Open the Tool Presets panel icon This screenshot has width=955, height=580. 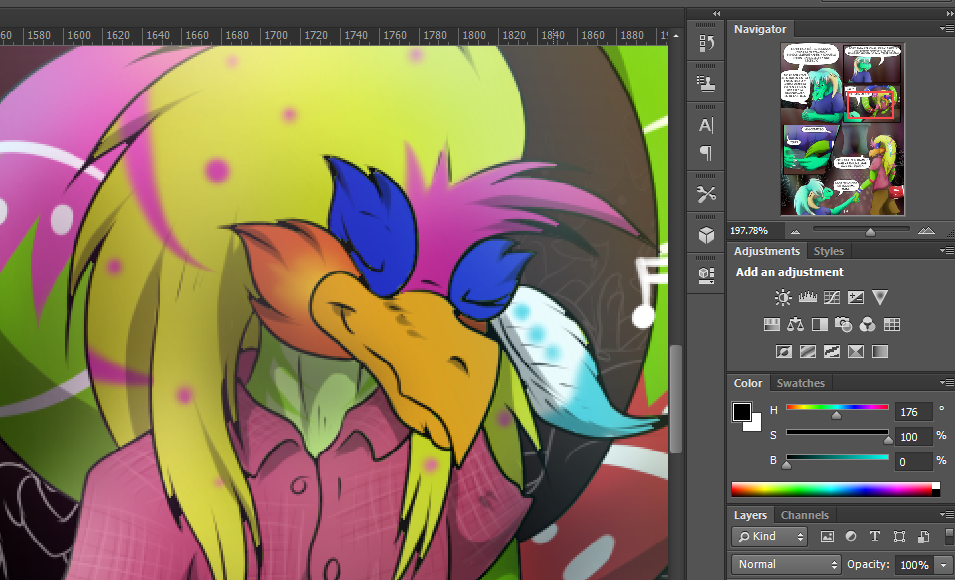pos(706,194)
